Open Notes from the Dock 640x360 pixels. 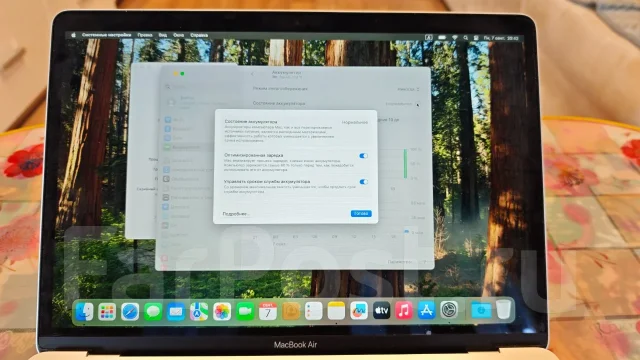[x=336, y=311]
